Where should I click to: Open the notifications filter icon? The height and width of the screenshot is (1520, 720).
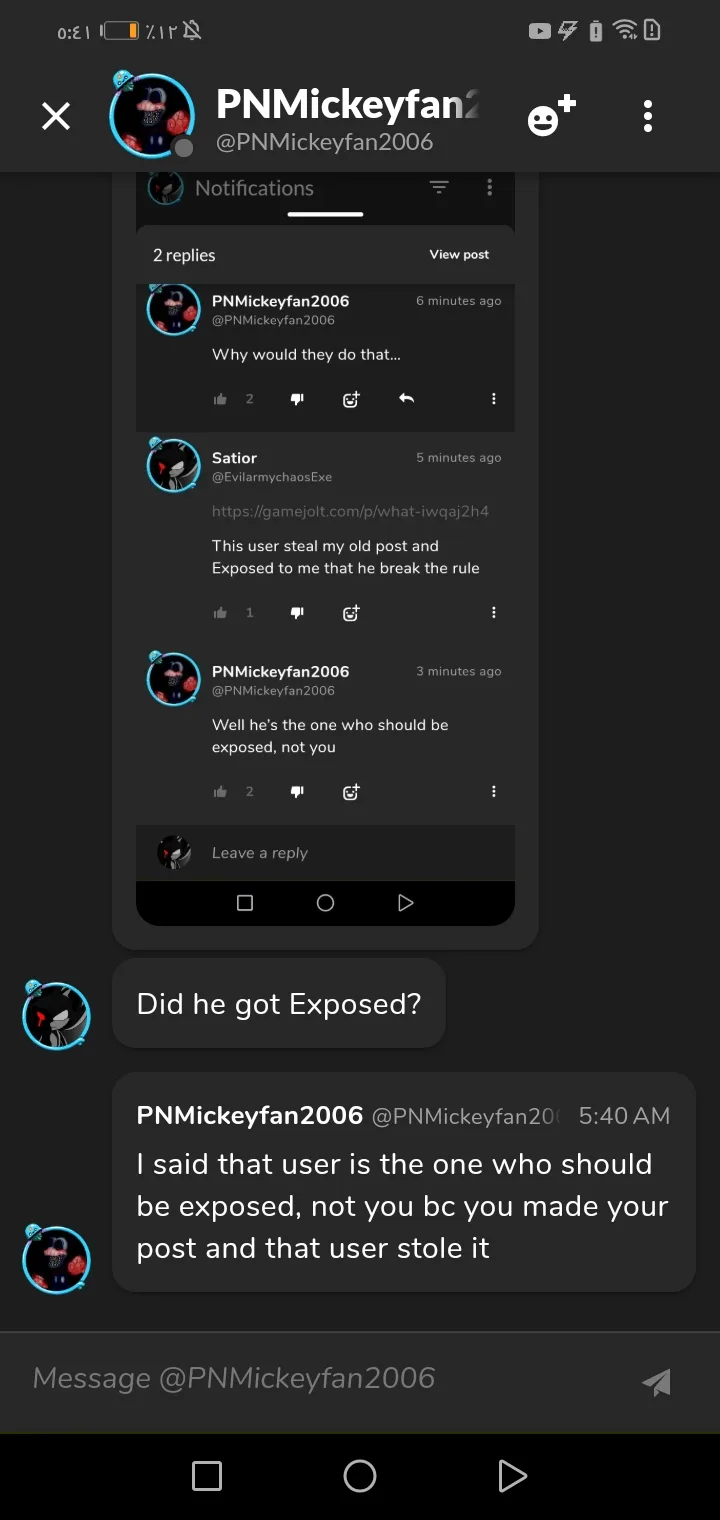point(439,188)
